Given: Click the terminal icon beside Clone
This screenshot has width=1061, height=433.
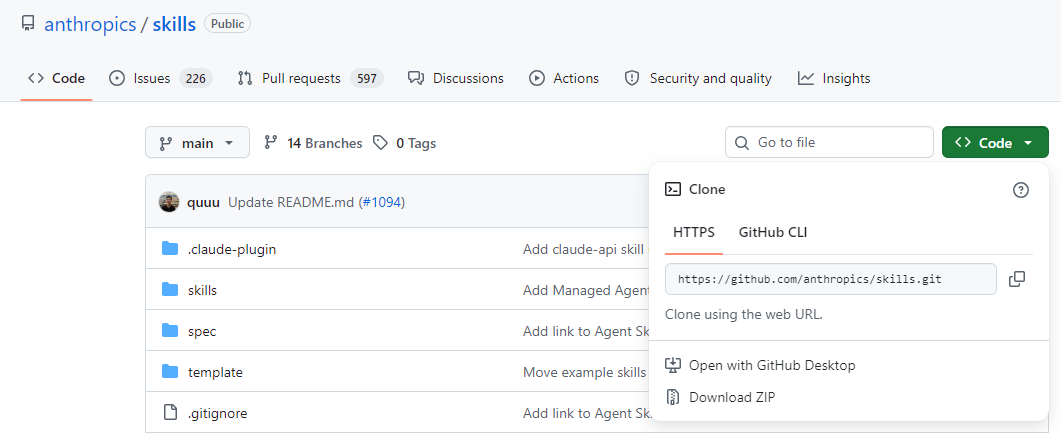Looking at the screenshot, I should point(673,189).
